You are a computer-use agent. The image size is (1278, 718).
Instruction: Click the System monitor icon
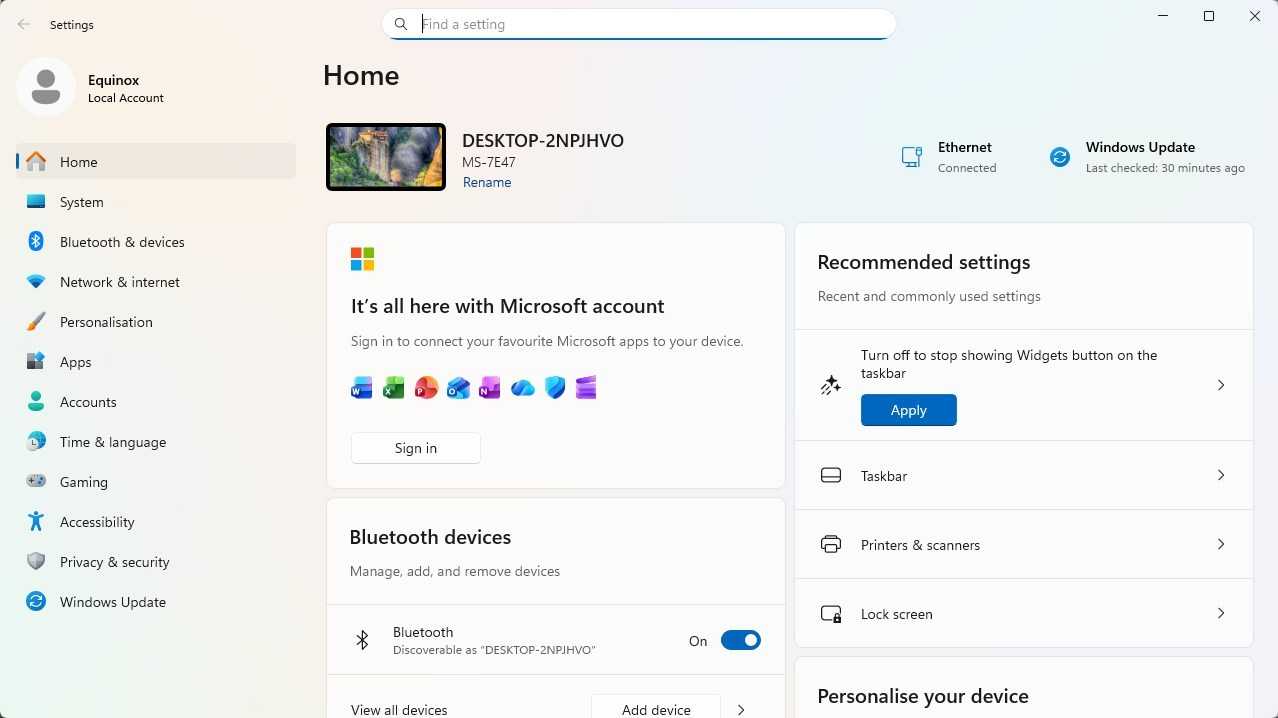tap(36, 201)
